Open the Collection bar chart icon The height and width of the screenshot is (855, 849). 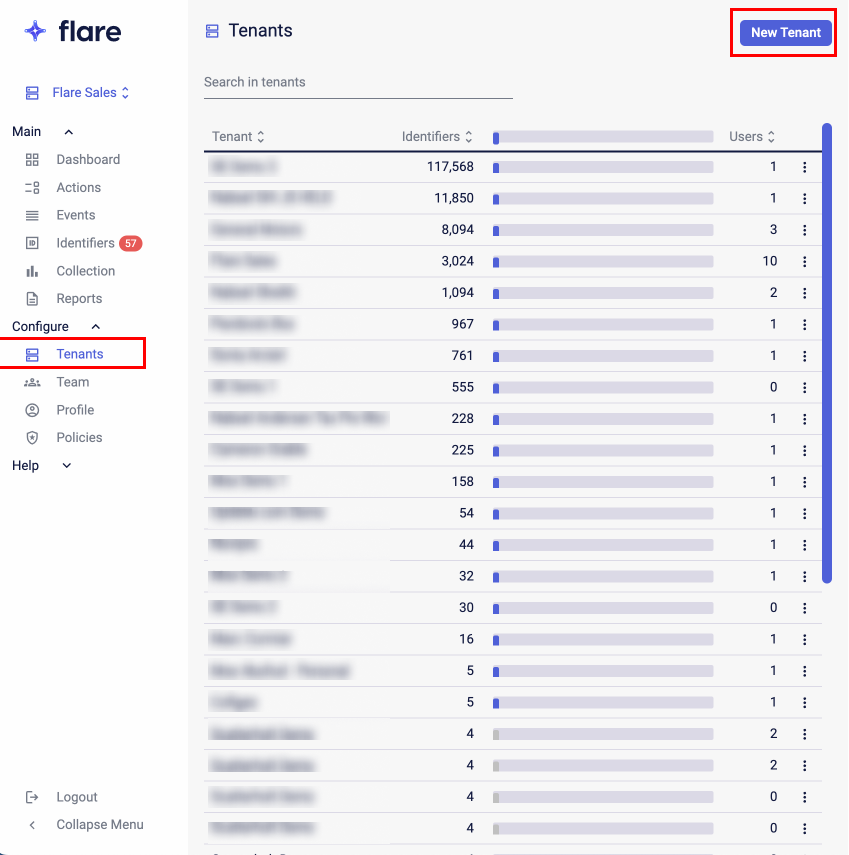32,271
